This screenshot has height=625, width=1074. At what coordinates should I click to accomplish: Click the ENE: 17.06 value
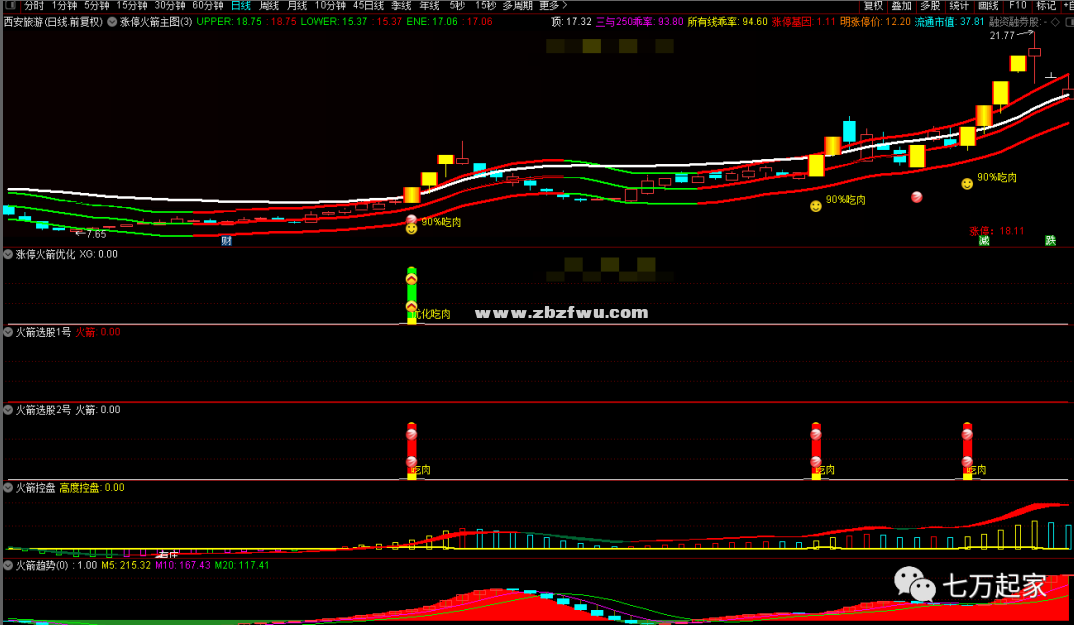tap(432, 22)
